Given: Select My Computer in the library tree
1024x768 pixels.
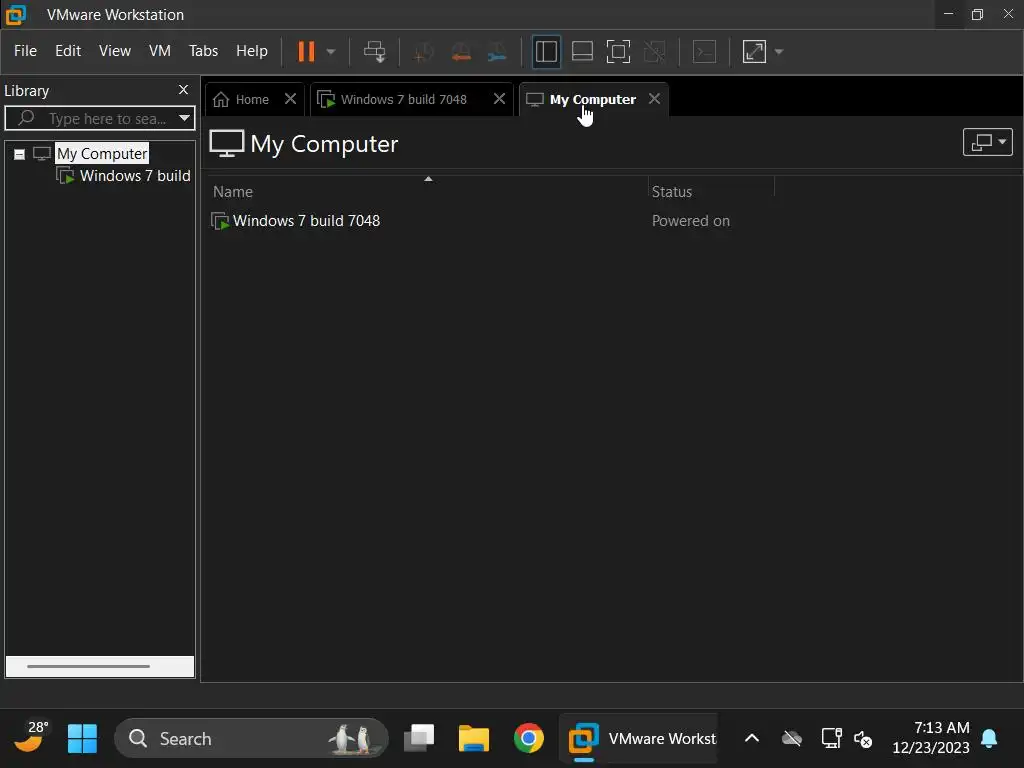Looking at the screenshot, I should [102, 153].
